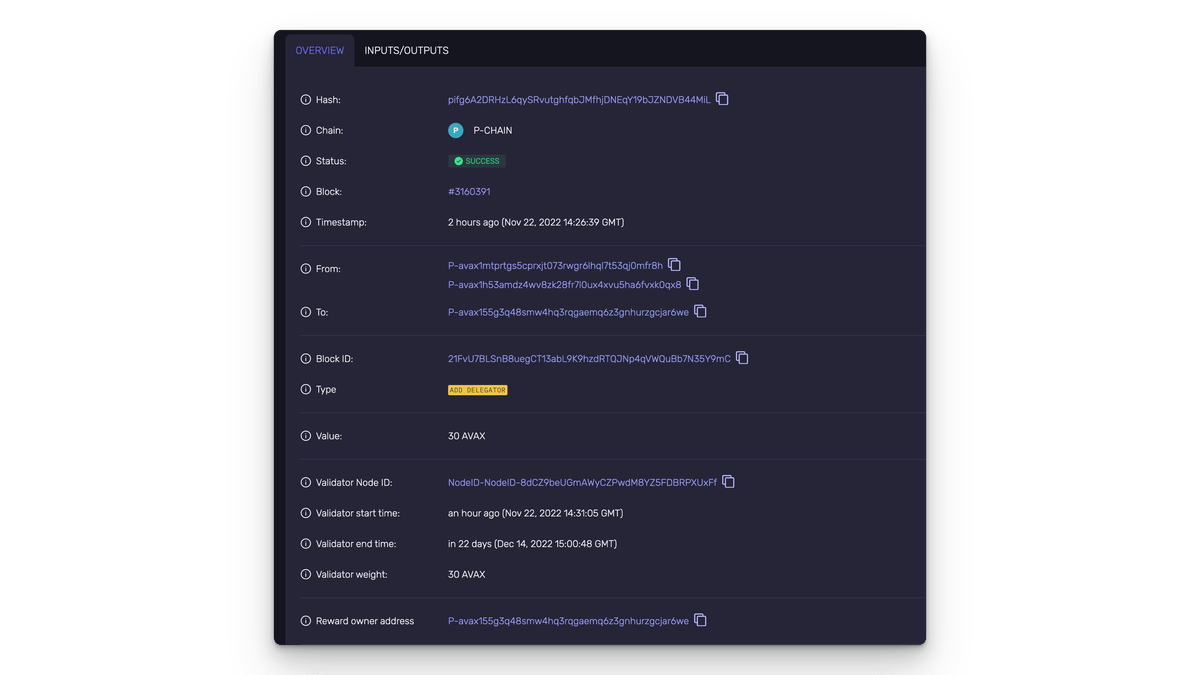Copy the To address

point(700,311)
